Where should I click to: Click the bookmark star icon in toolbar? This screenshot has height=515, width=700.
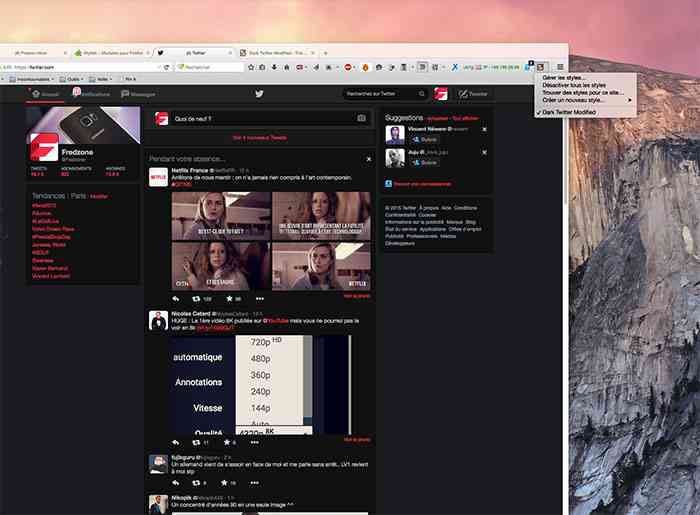pos(251,67)
